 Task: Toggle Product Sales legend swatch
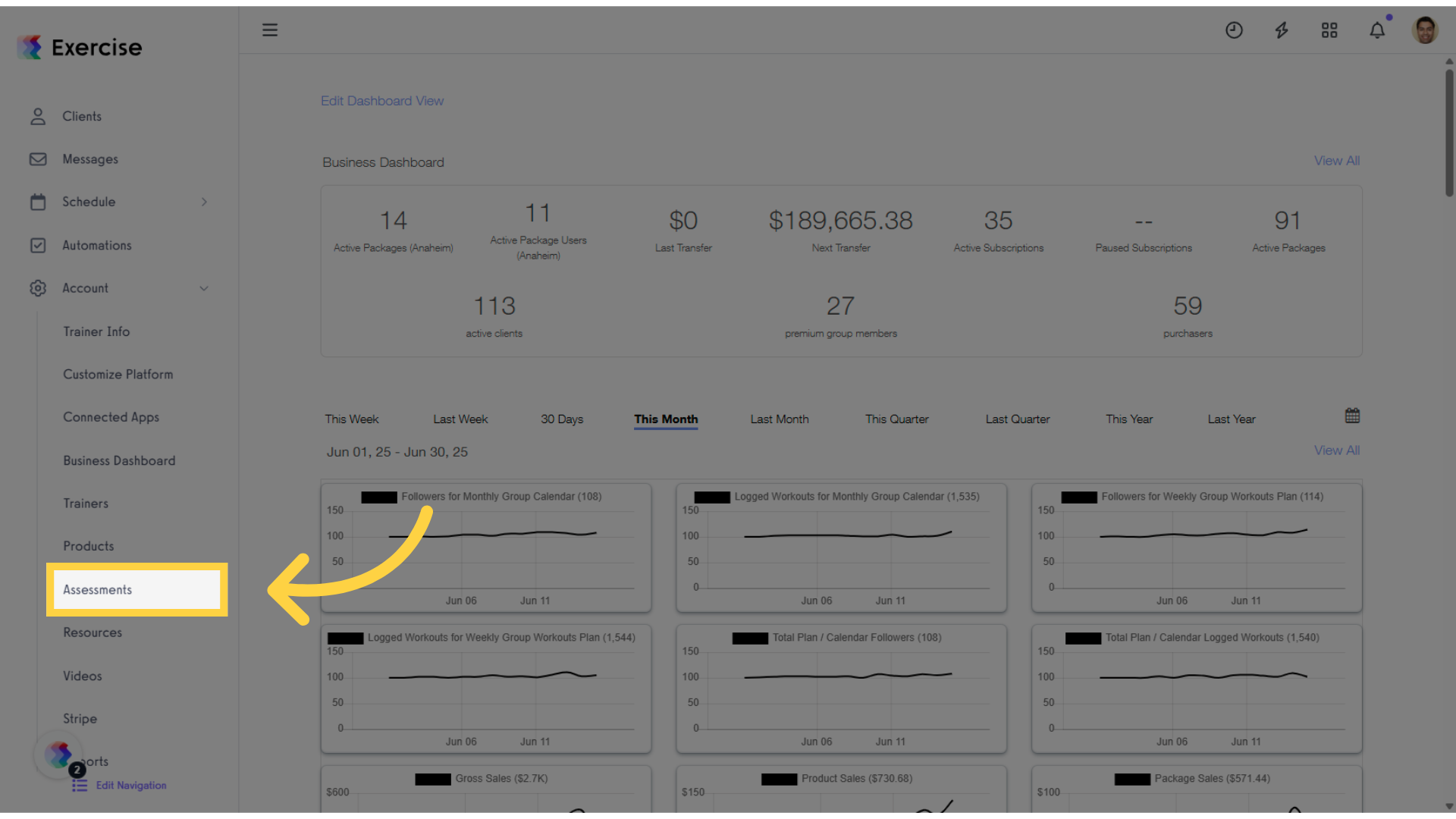780,780
